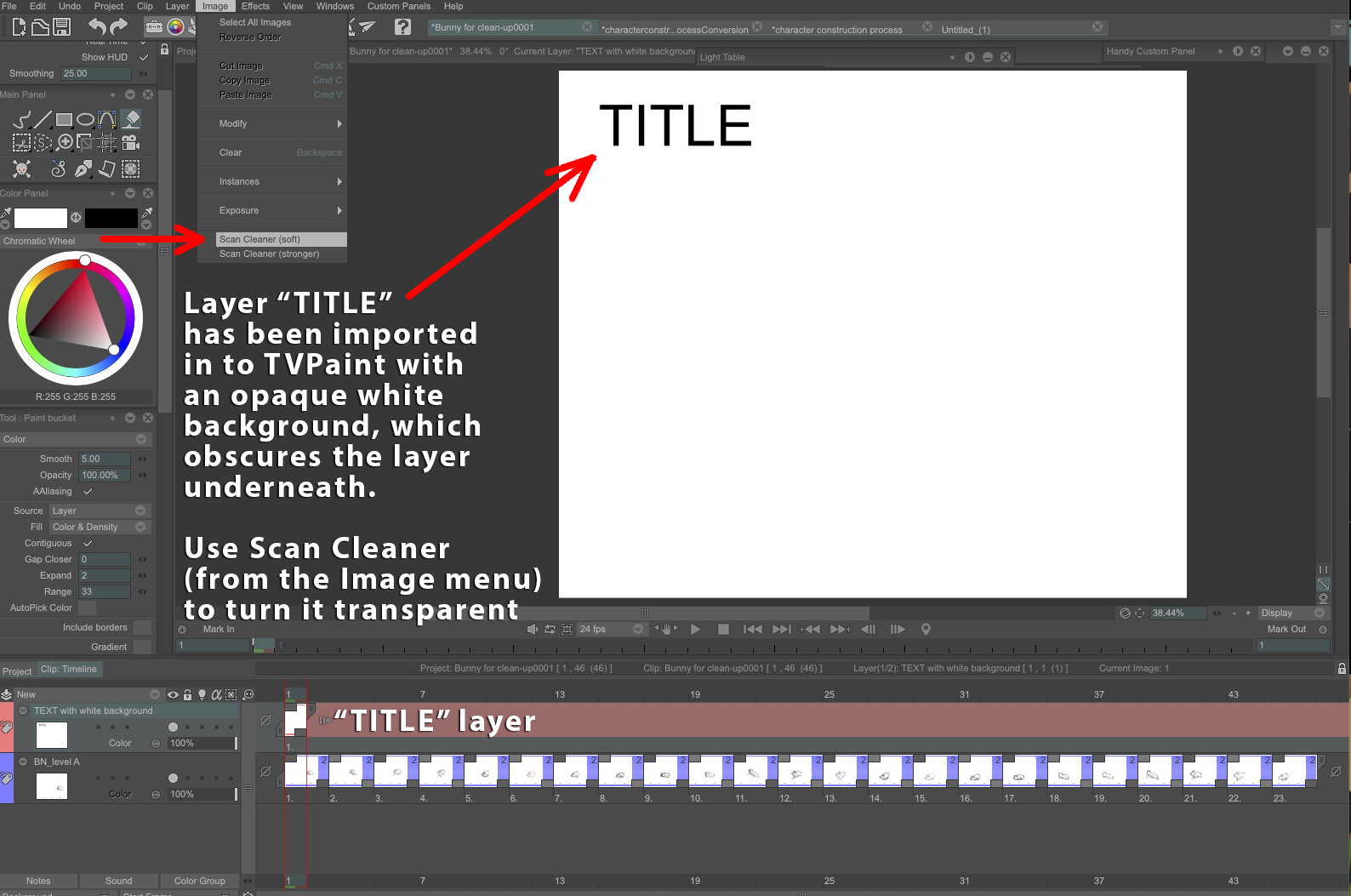Play the animation
The image size is (1351, 896).
pos(695,629)
